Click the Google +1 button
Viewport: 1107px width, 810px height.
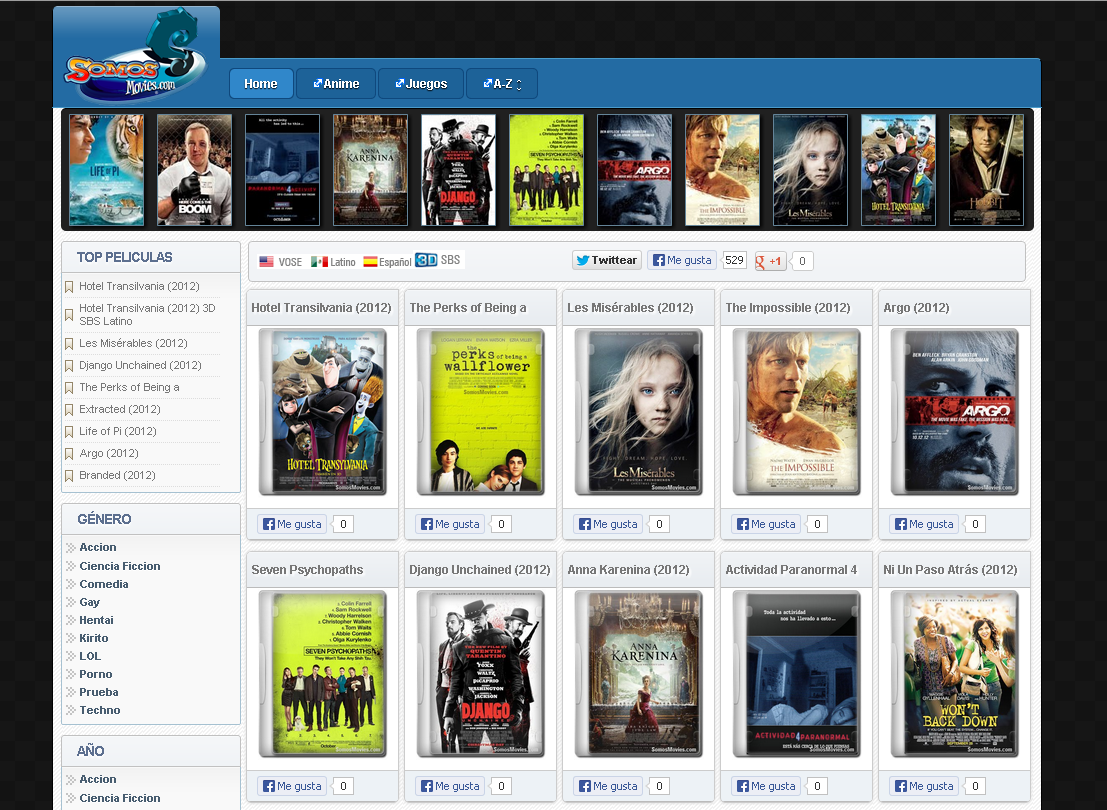point(770,261)
